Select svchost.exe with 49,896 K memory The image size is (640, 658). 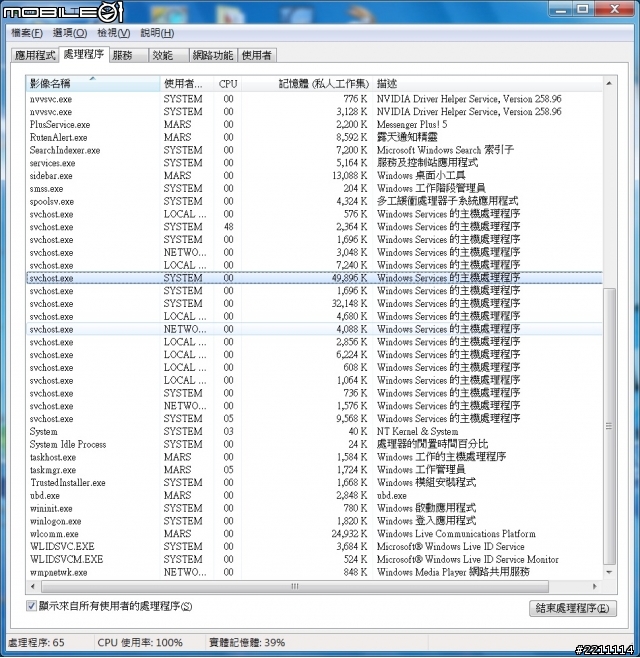point(314,278)
